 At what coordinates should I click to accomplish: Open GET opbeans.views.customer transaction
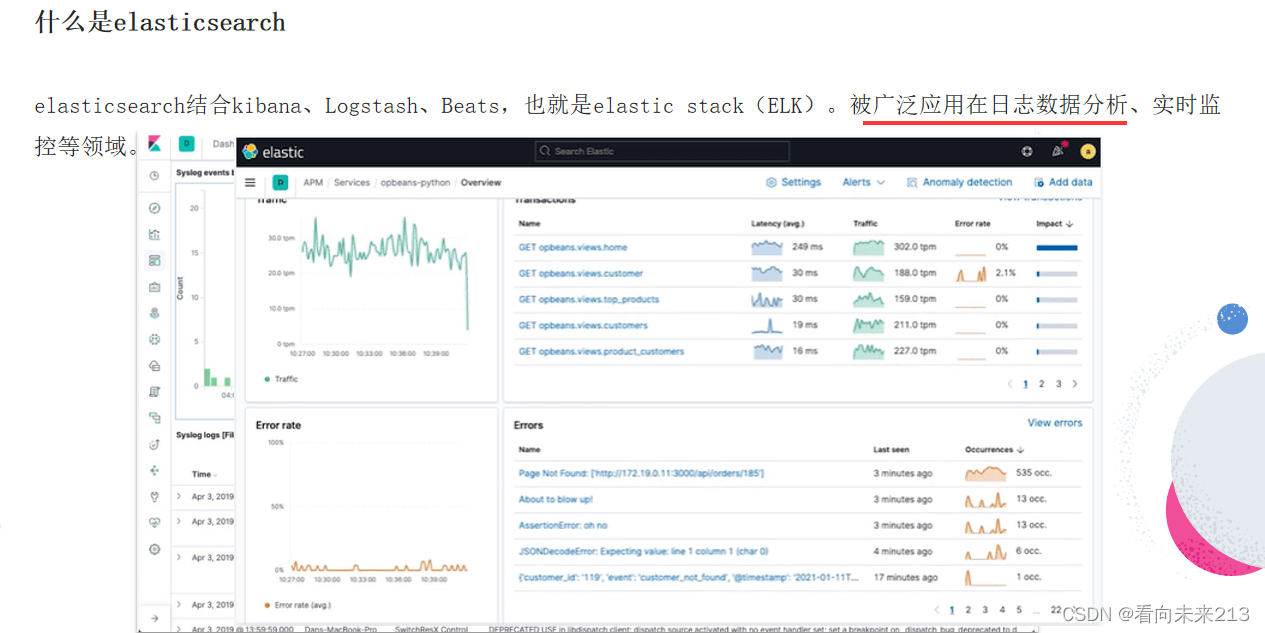click(581, 273)
